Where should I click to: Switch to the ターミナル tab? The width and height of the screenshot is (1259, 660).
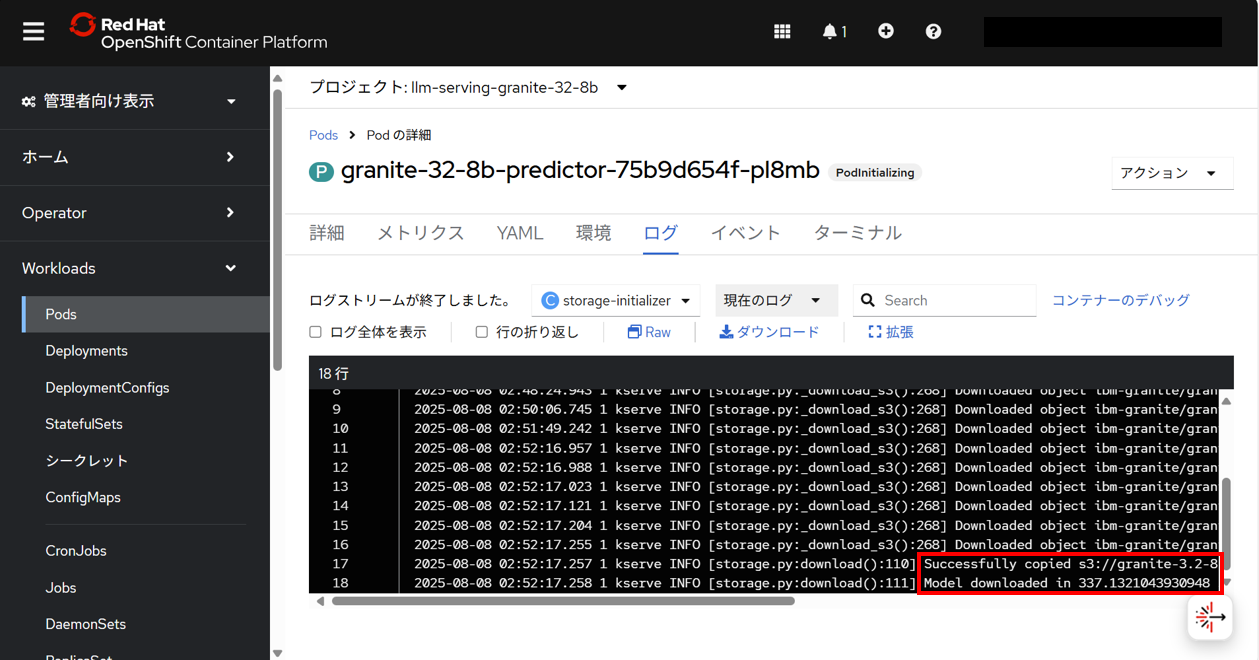click(x=858, y=233)
